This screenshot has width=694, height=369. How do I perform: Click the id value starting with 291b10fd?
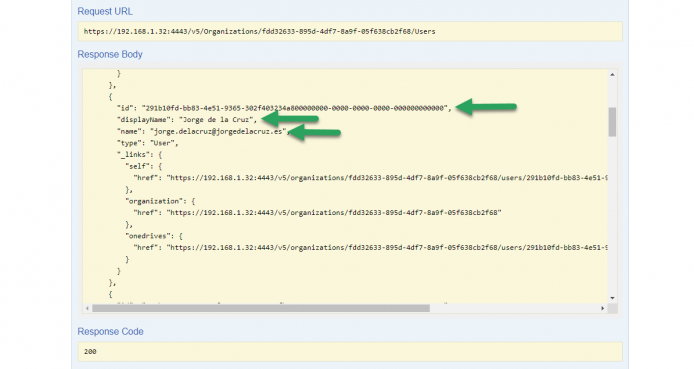point(294,108)
